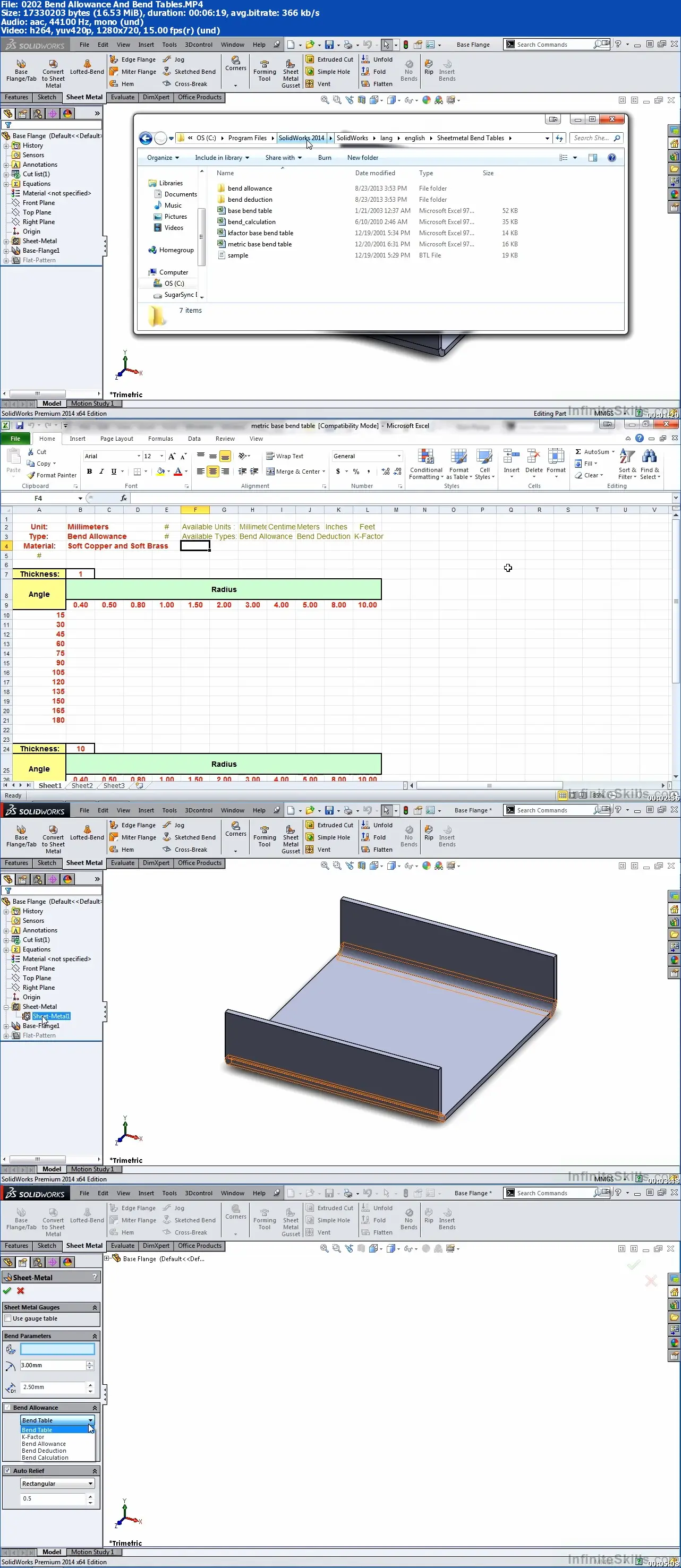The width and height of the screenshot is (681, 1568).
Task: Select K-Factor from the allowance list
Action: [x=33, y=1436]
